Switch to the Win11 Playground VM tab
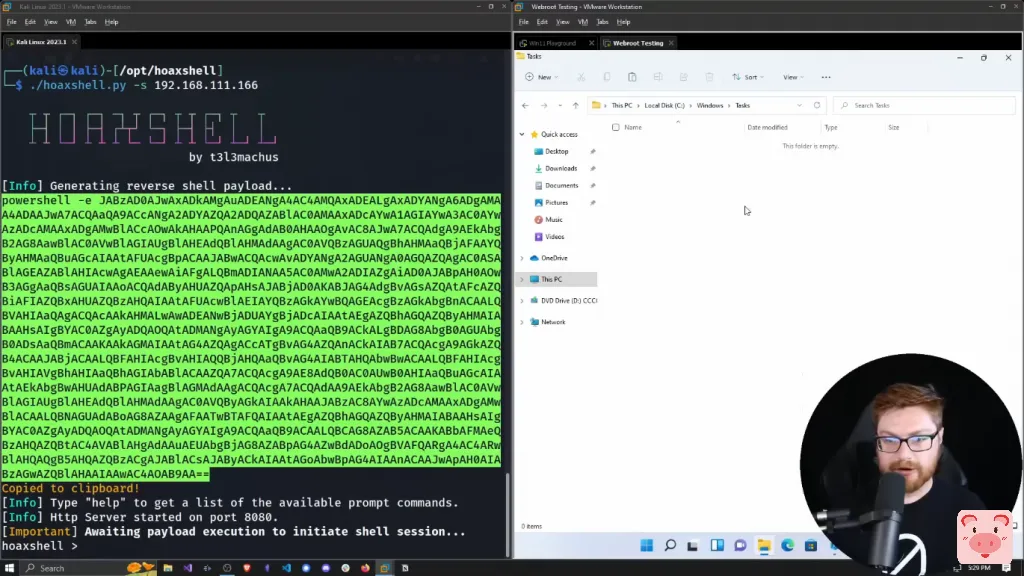 [x=552, y=43]
